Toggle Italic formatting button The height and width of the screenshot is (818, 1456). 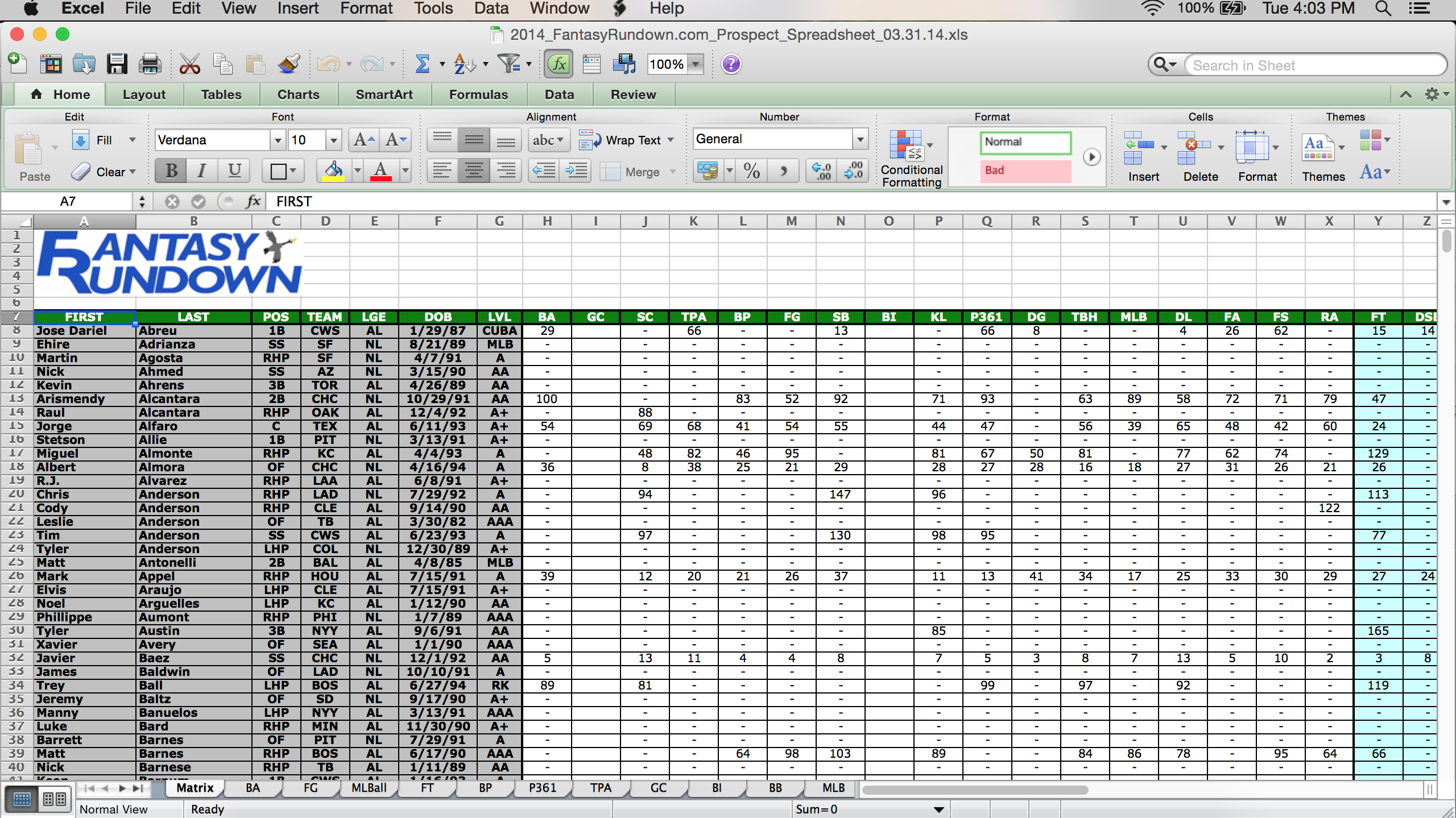201,171
